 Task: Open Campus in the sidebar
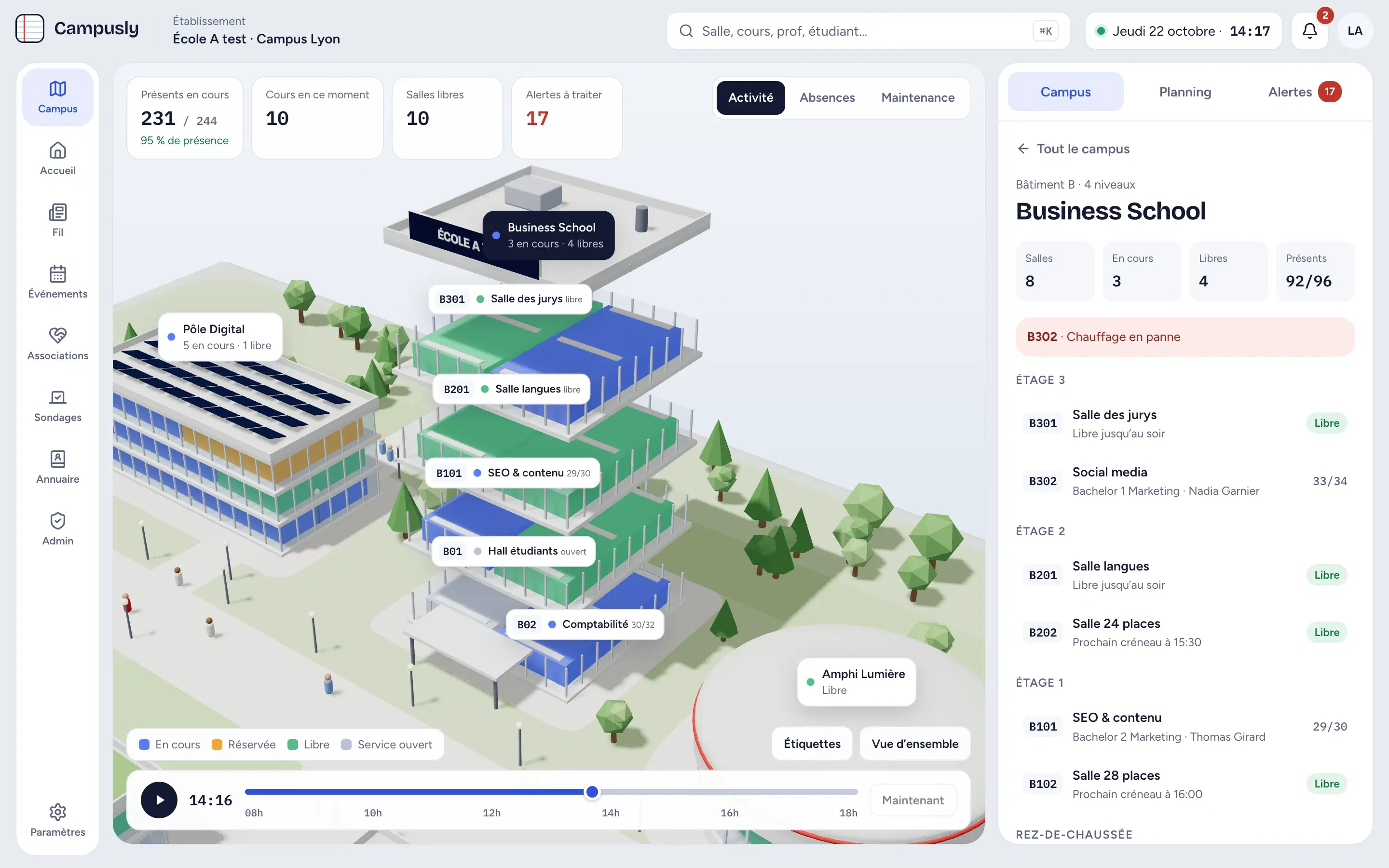[x=57, y=97]
